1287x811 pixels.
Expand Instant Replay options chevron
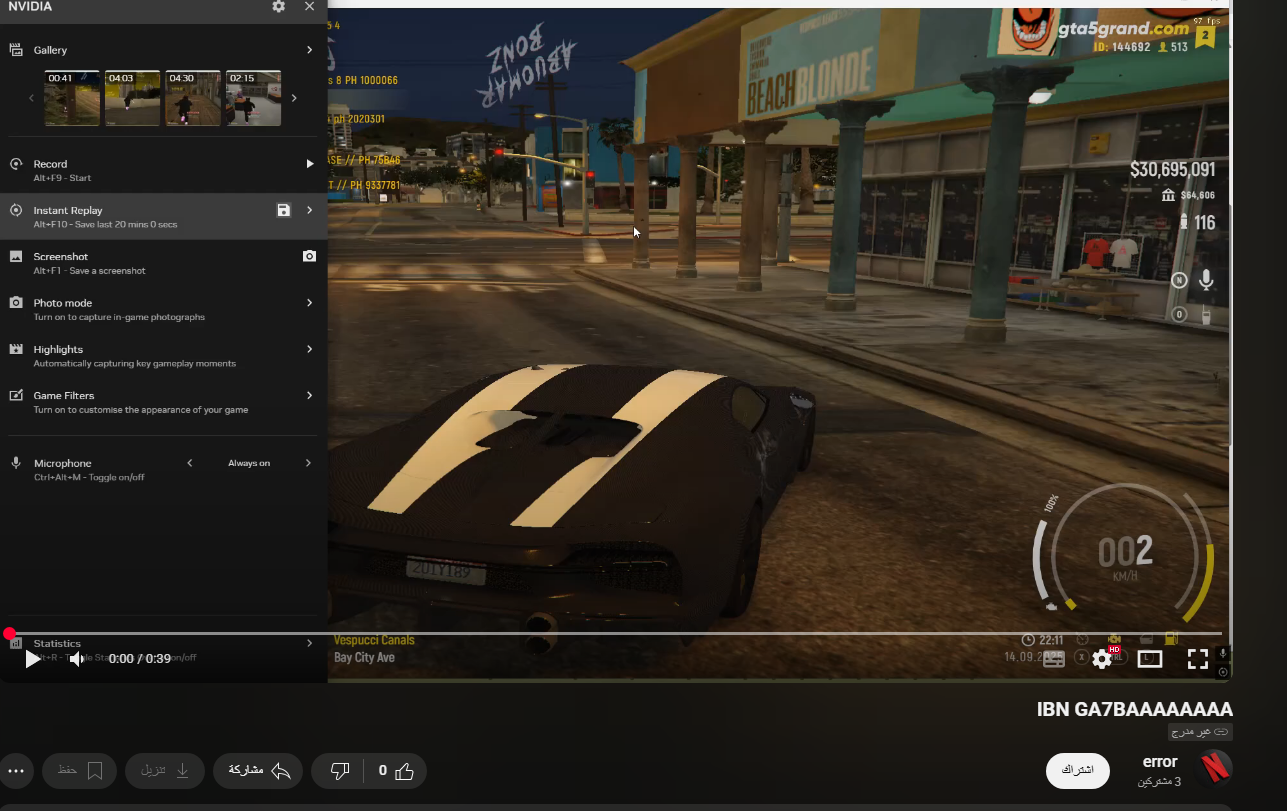[309, 210]
